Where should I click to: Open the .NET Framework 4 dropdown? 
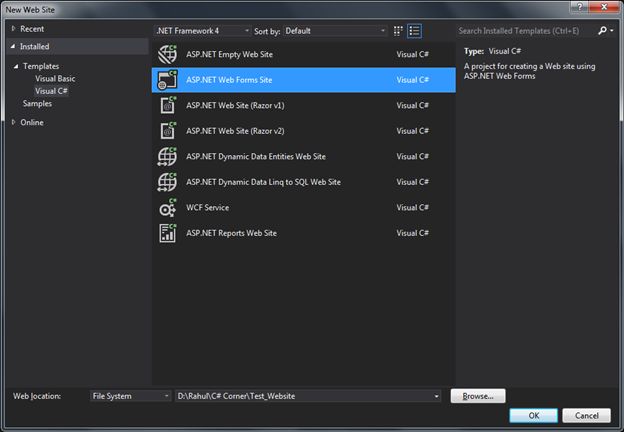point(203,31)
